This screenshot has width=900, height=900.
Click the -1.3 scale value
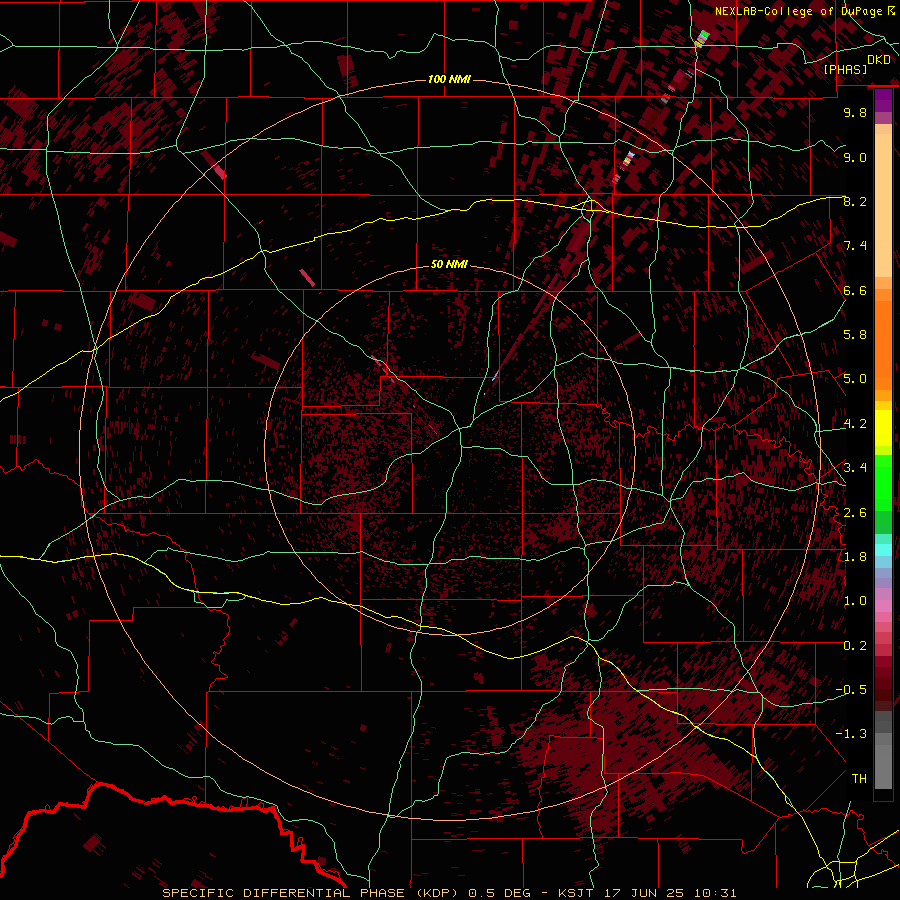click(x=851, y=734)
